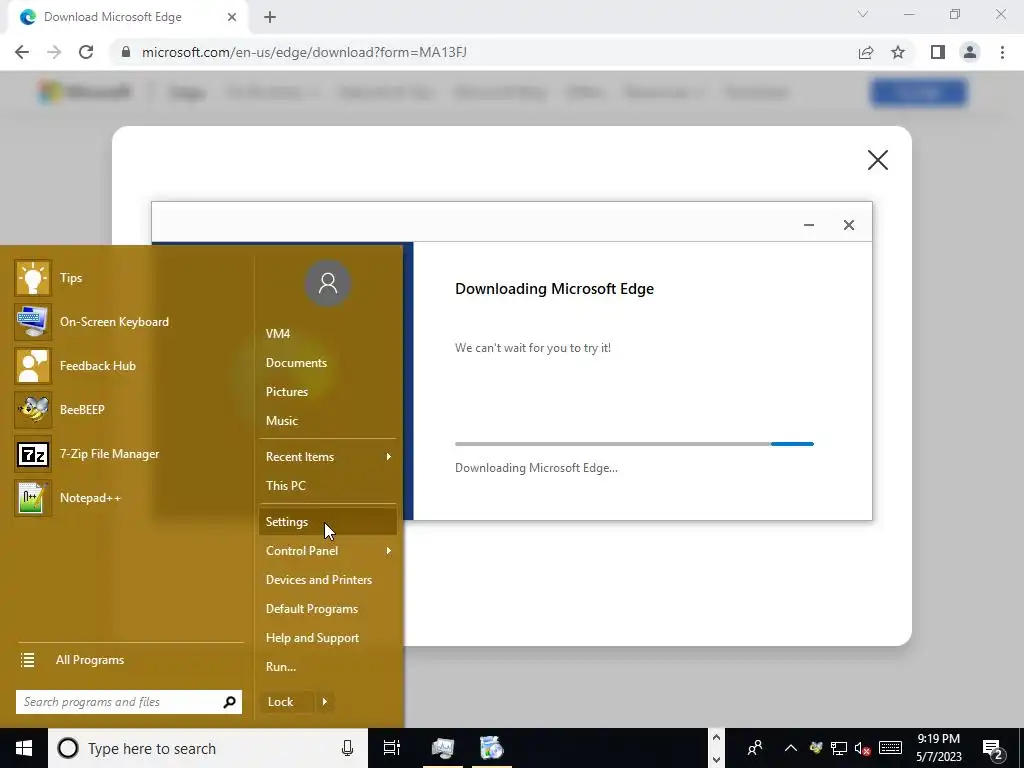
Task: Close the large download modal with X
Action: point(878,159)
